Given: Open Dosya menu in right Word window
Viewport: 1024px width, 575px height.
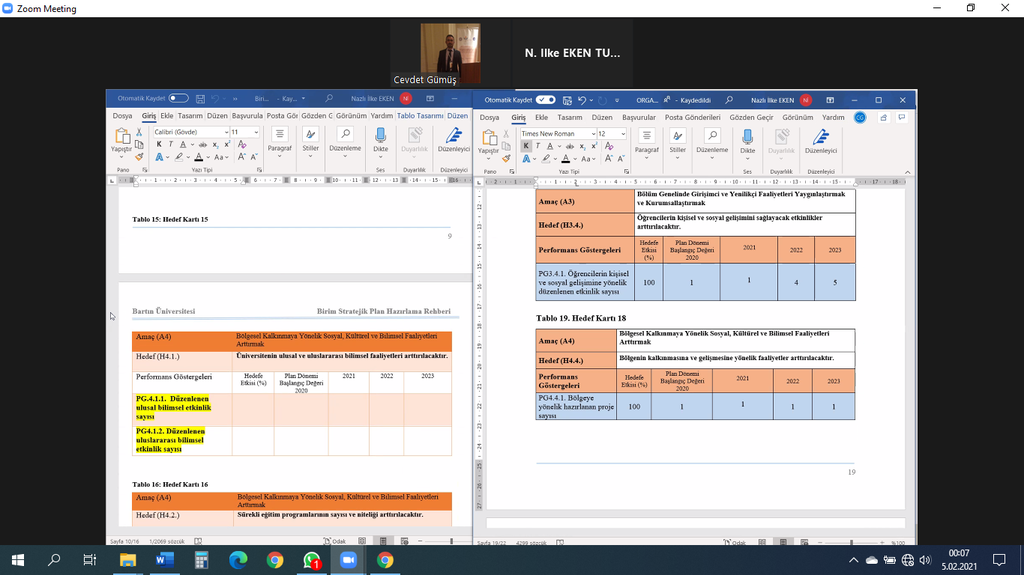Looking at the screenshot, I should [x=489, y=118].
